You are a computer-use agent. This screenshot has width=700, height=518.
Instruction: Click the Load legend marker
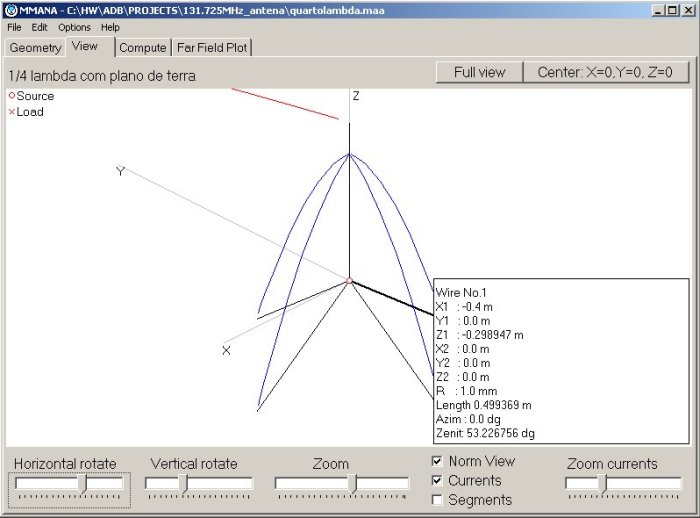[x=12, y=112]
